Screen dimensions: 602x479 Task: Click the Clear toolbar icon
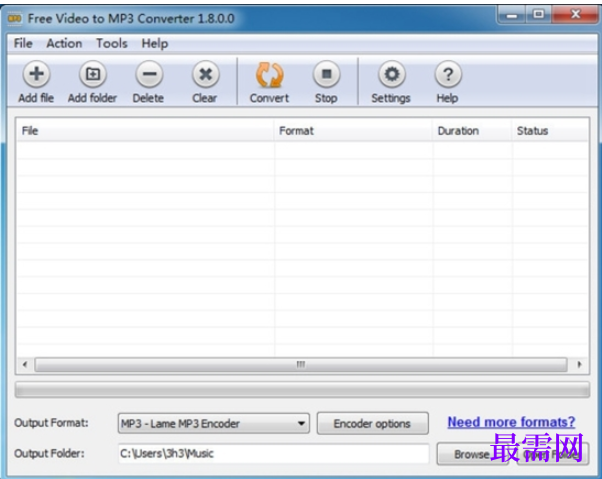(x=205, y=74)
